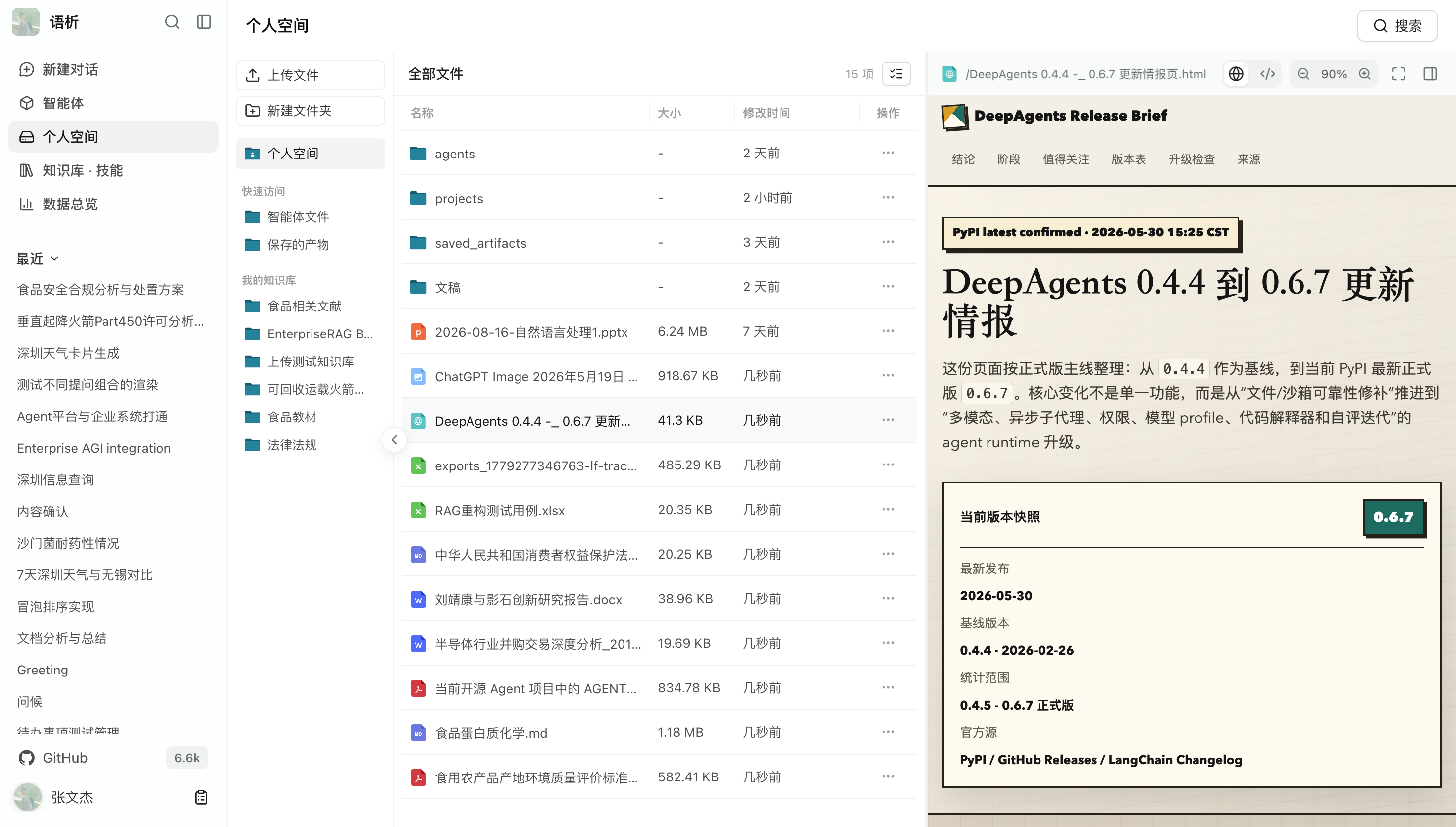Viewport: 1456px width, 827px height.
Task: Open 新建对话 in the sidebar
Action: [x=113, y=69]
